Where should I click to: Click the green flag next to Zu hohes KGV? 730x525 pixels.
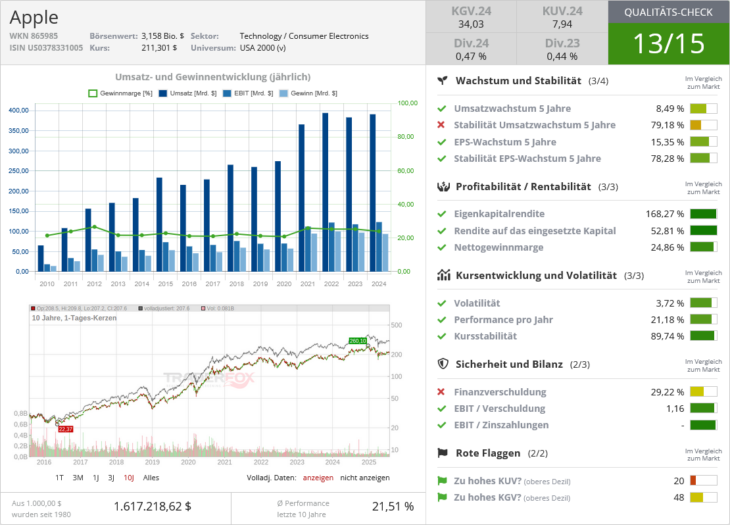442,497
